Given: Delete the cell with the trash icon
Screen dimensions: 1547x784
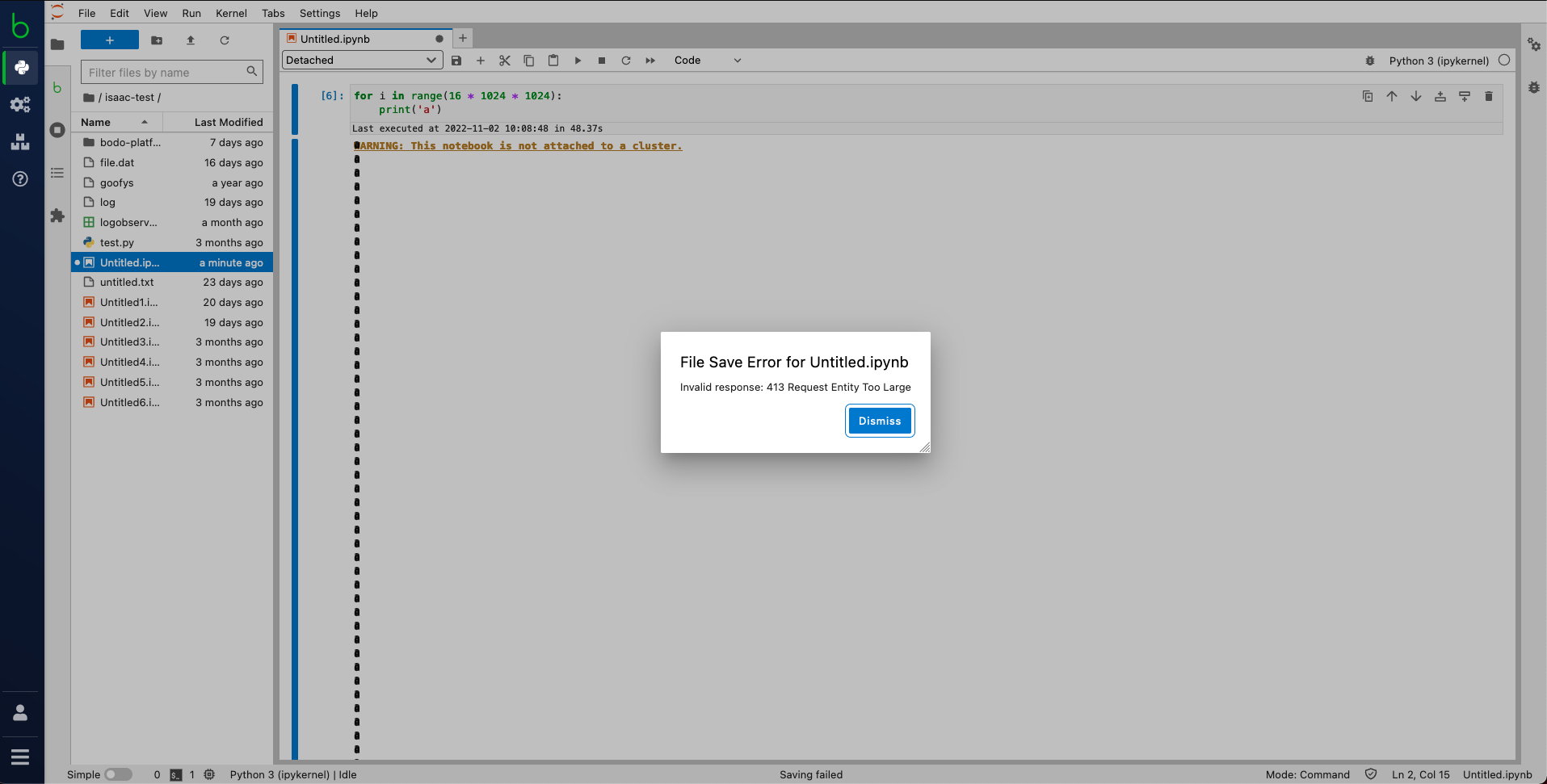Looking at the screenshot, I should [x=1489, y=96].
